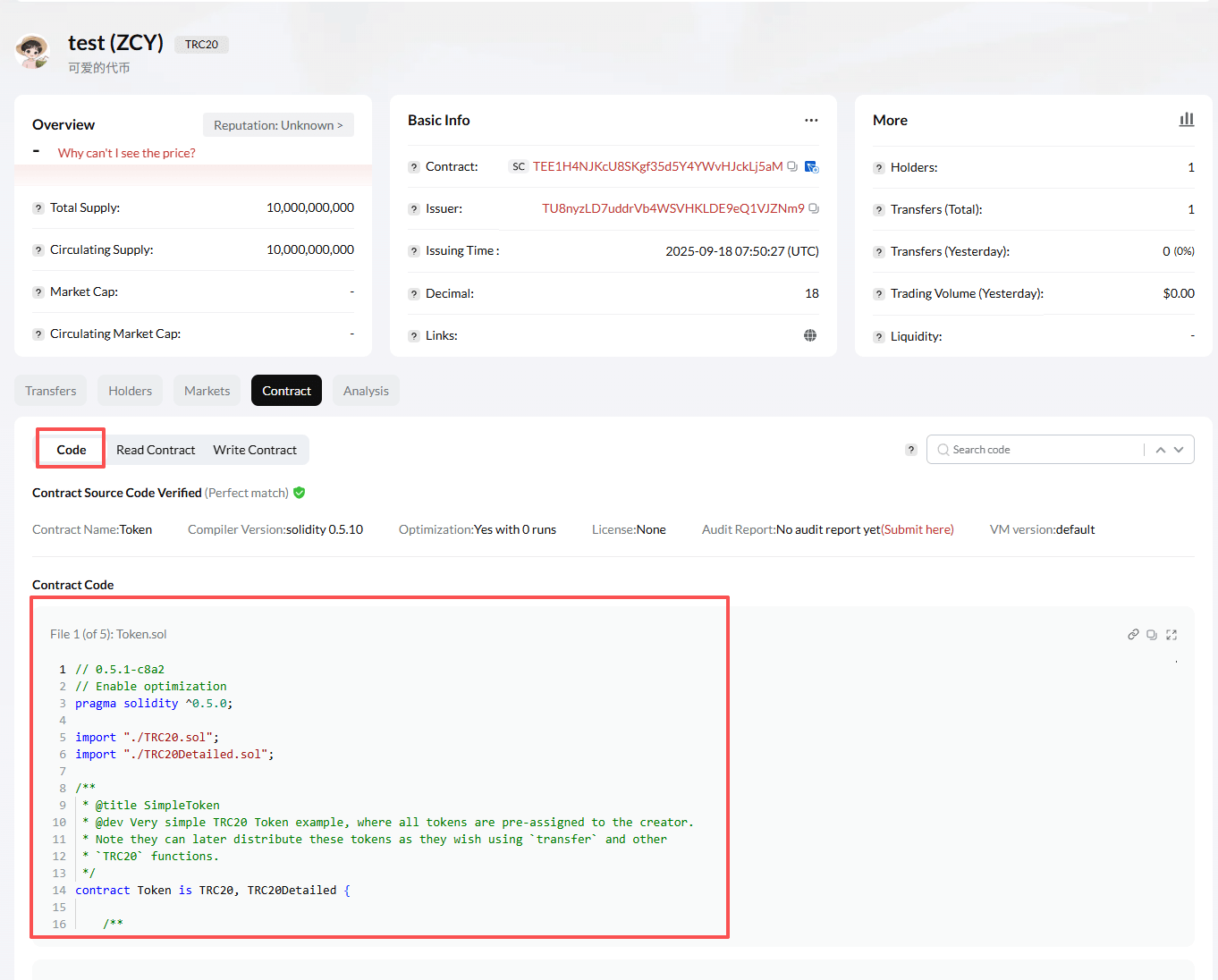The image size is (1218, 980).
Task: Select the Read Contract sub-tab
Action: [x=156, y=450]
